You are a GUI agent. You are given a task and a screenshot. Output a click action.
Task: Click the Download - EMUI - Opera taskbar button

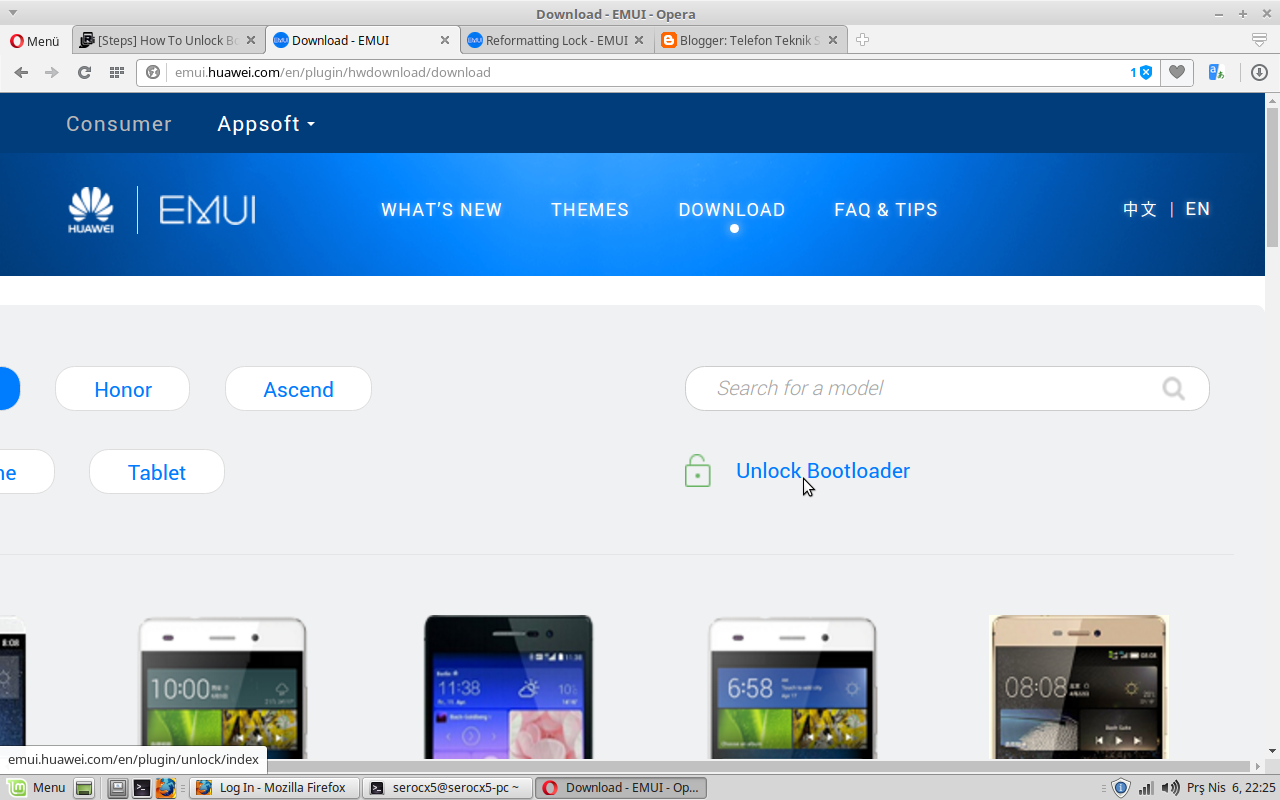point(621,788)
